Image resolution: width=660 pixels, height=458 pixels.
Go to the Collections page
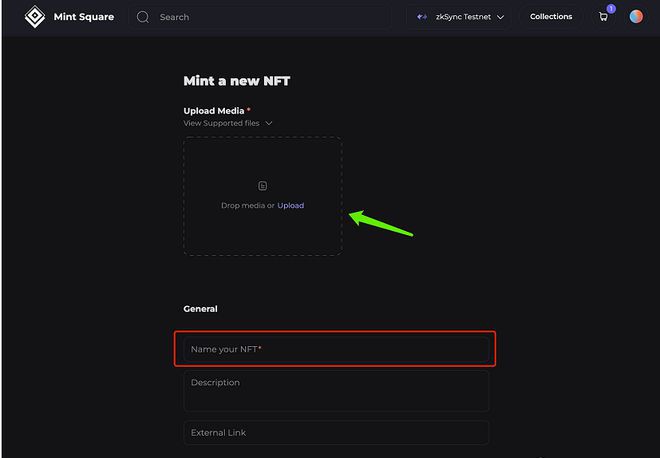click(x=551, y=17)
